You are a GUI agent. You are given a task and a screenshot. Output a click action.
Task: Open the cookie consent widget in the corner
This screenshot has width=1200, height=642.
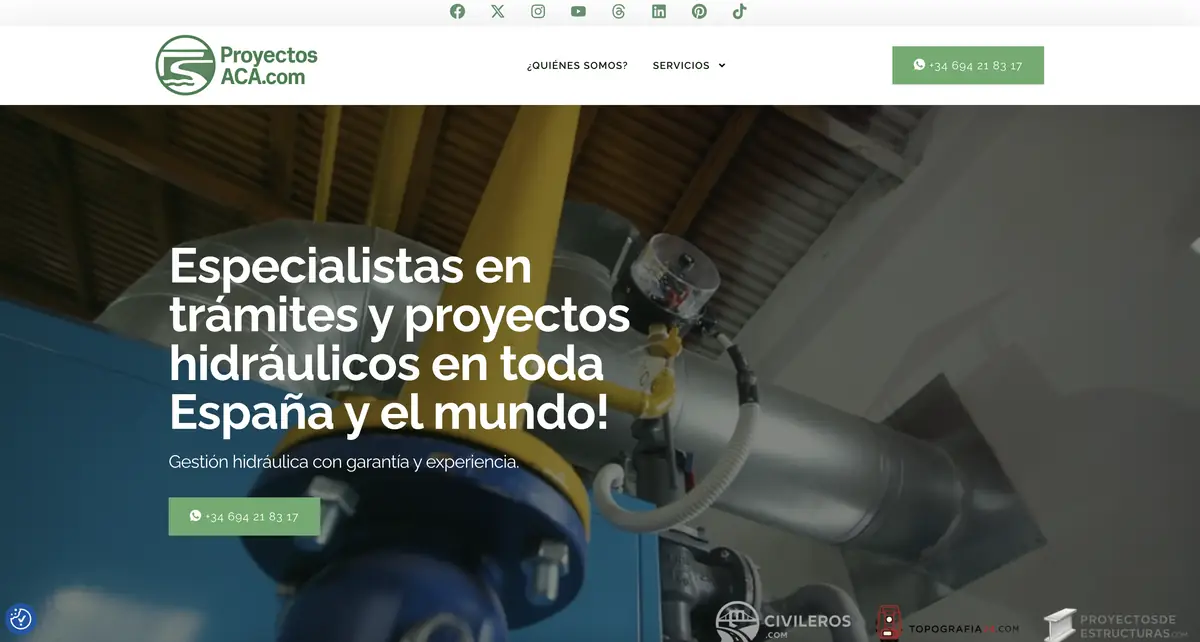coord(22,619)
